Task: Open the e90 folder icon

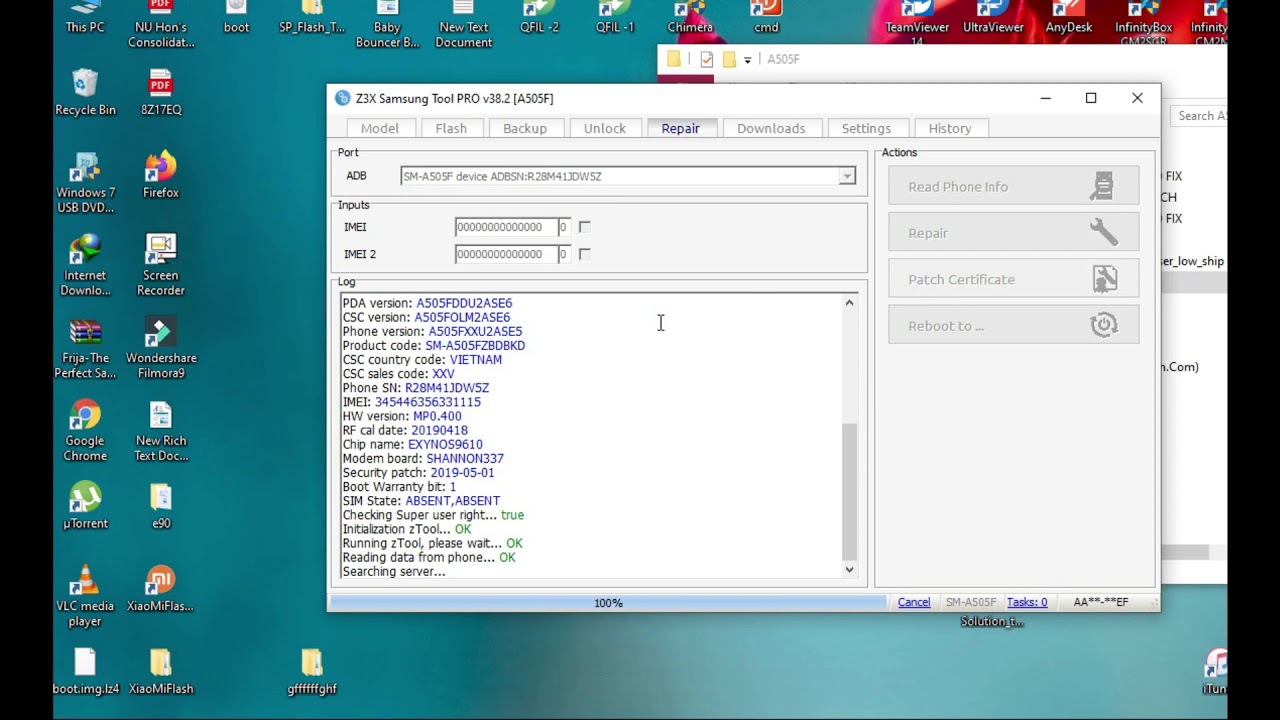Action: tap(161, 506)
